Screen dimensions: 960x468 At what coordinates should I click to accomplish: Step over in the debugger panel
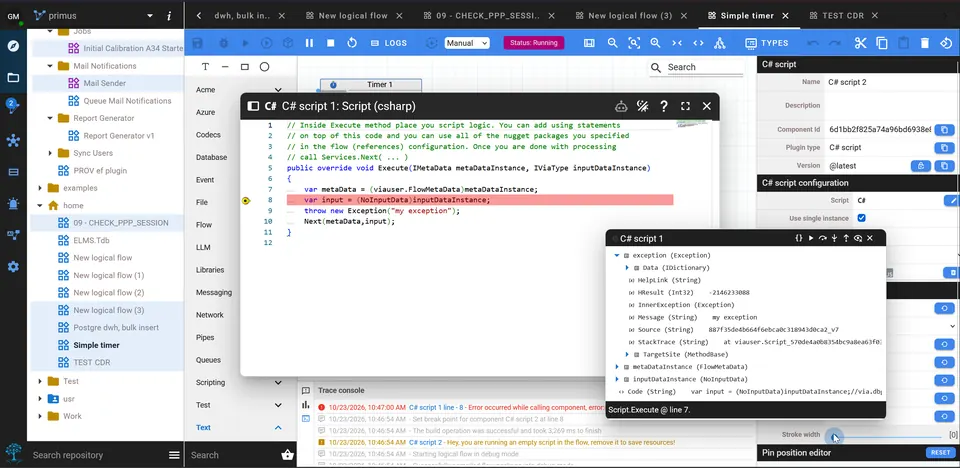[823, 238]
